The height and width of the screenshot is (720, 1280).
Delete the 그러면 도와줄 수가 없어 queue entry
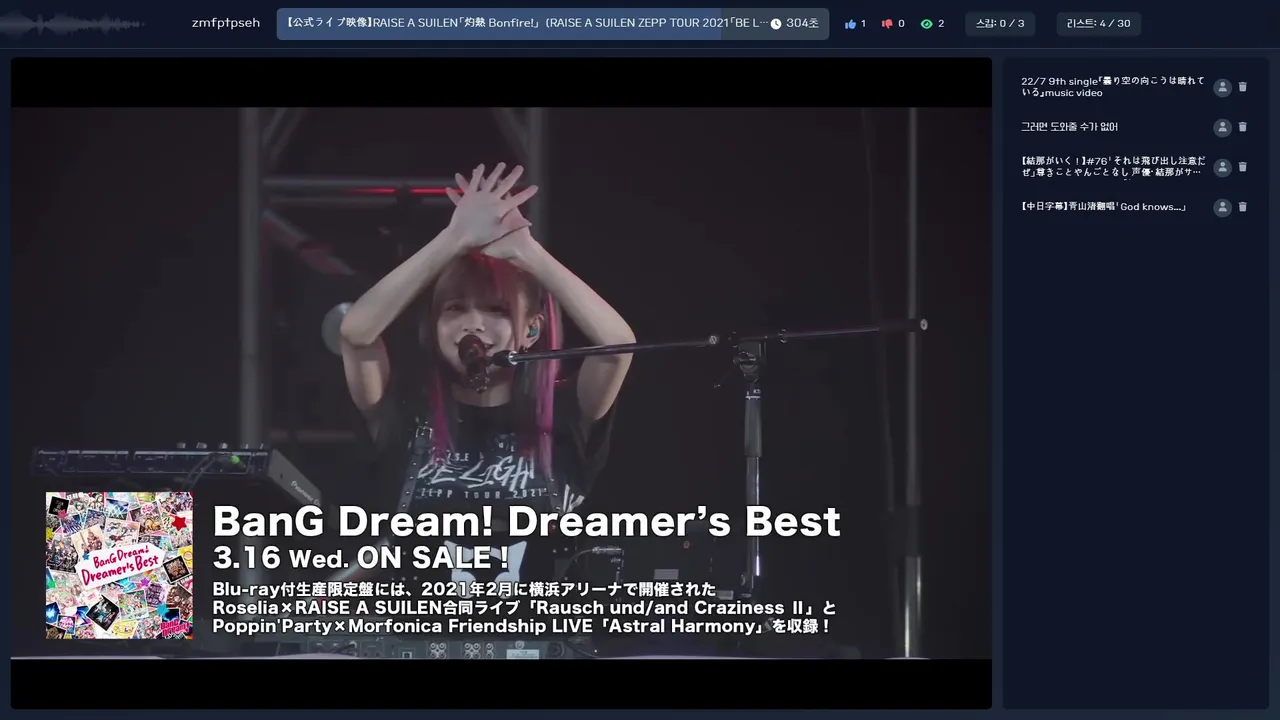[x=1243, y=127]
